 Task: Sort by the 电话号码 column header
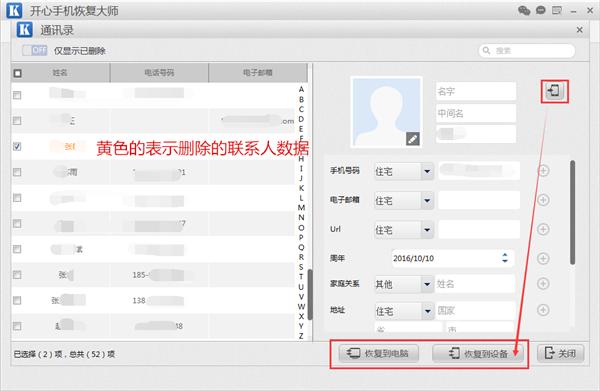(159, 73)
